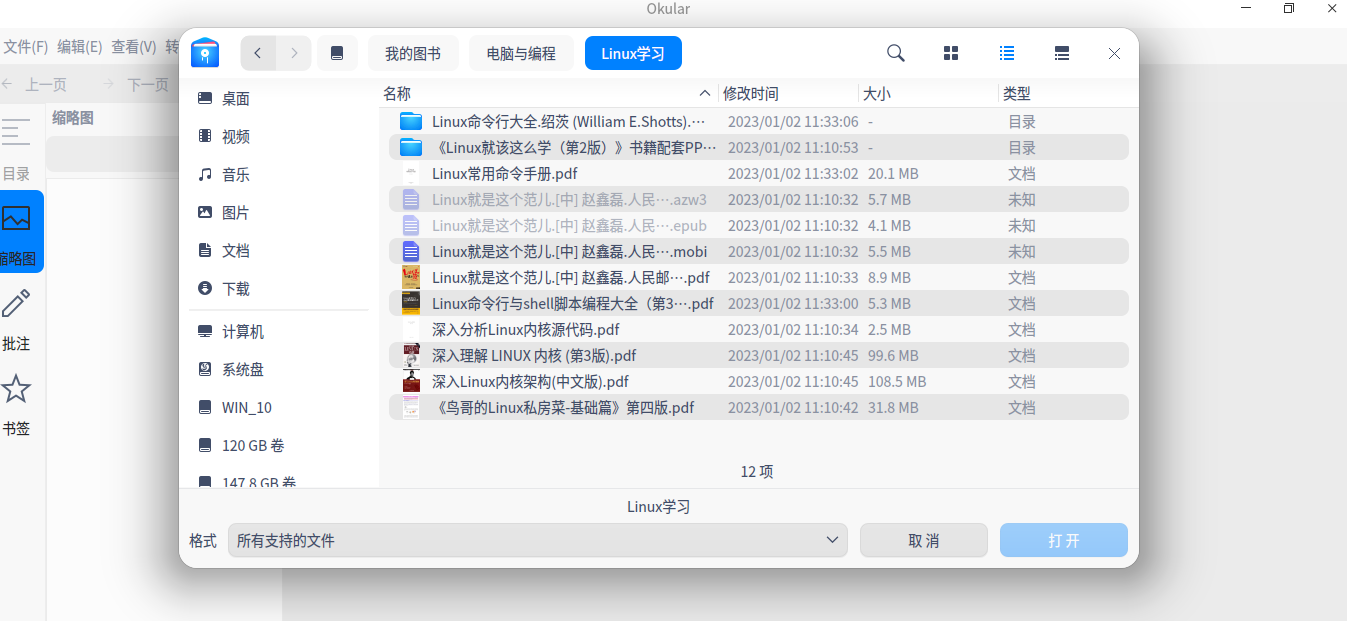The image size is (1347, 621).
Task: Click thumbnail icon of 深入理解 LINUX 内核 pdf
Action: pyautogui.click(x=411, y=356)
